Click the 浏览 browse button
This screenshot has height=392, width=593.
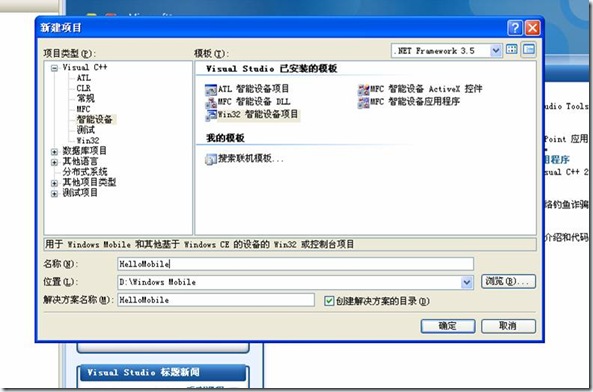[508, 282]
